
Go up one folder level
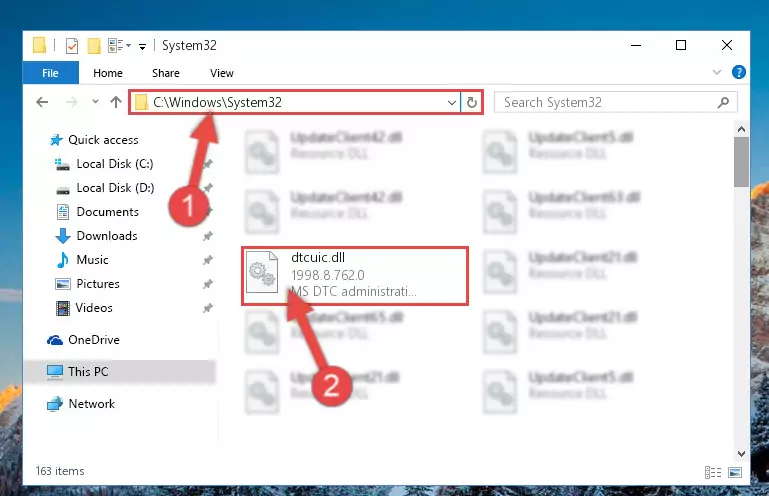point(116,102)
